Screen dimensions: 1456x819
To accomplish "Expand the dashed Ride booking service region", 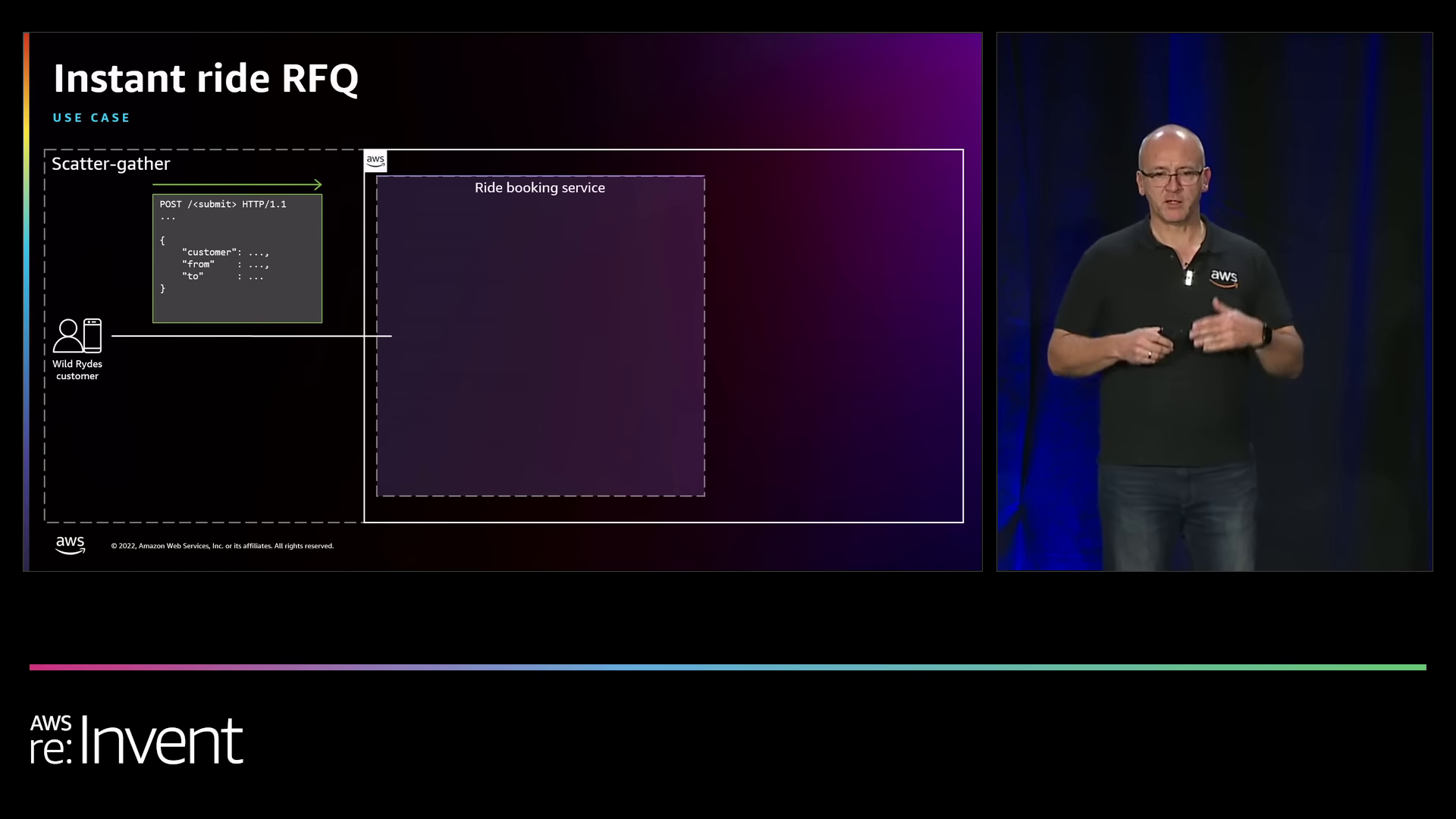I will (x=540, y=334).
